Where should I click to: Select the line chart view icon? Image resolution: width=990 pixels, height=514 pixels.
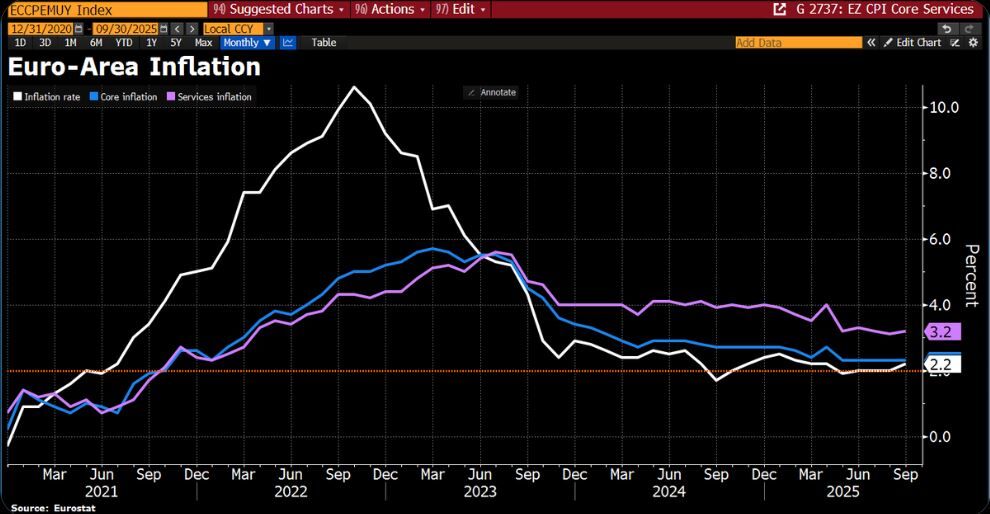pyautogui.click(x=288, y=42)
